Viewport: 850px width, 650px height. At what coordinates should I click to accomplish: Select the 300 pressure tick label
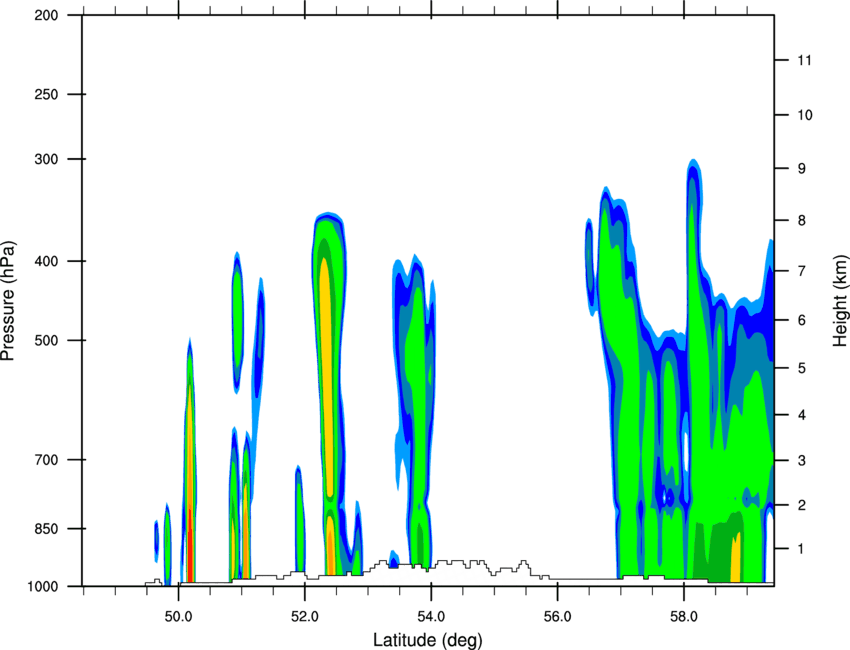tap(46, 159)
